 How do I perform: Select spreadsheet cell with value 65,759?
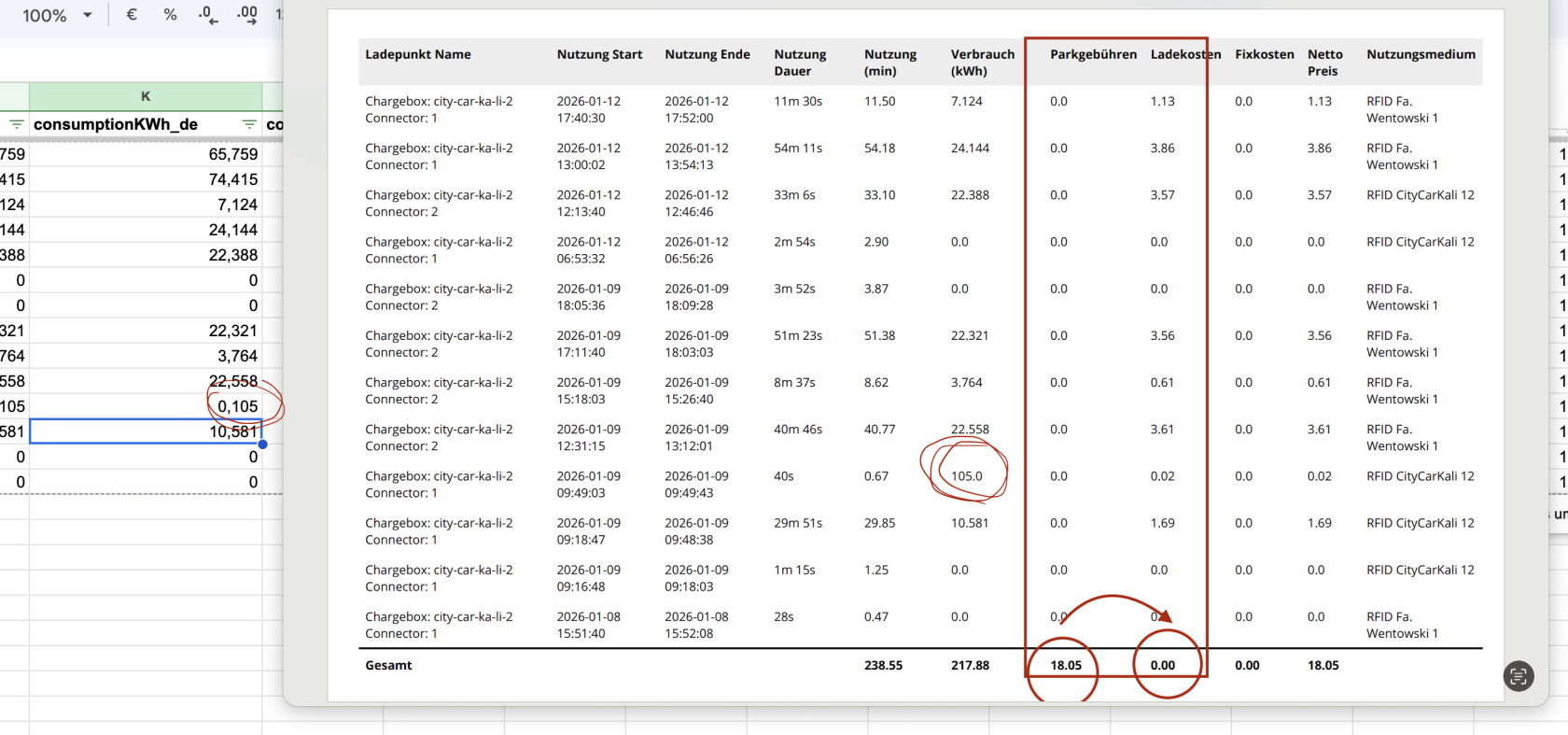pyautogui.click(x=146, y=154)
